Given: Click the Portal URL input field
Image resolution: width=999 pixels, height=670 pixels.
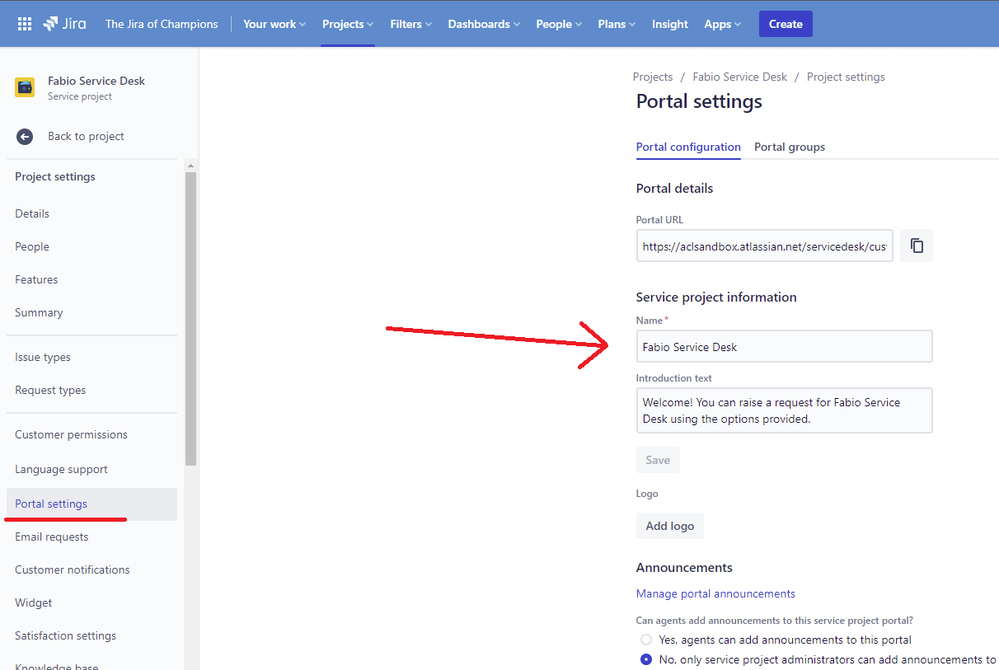Looking at the screenshot, I should [x=764, y=246].
